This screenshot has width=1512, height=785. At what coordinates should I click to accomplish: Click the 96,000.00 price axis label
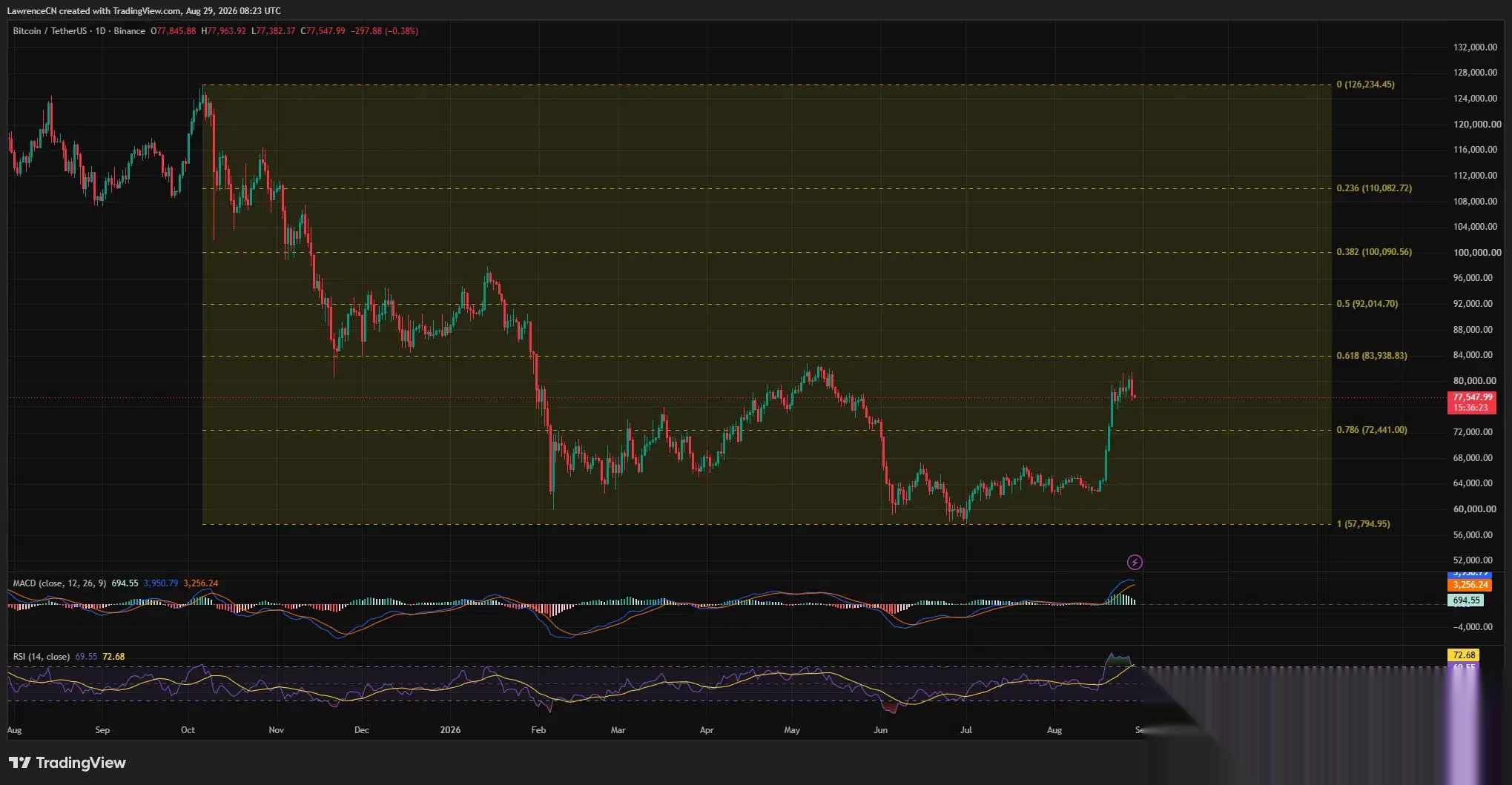pos(1473,278)
